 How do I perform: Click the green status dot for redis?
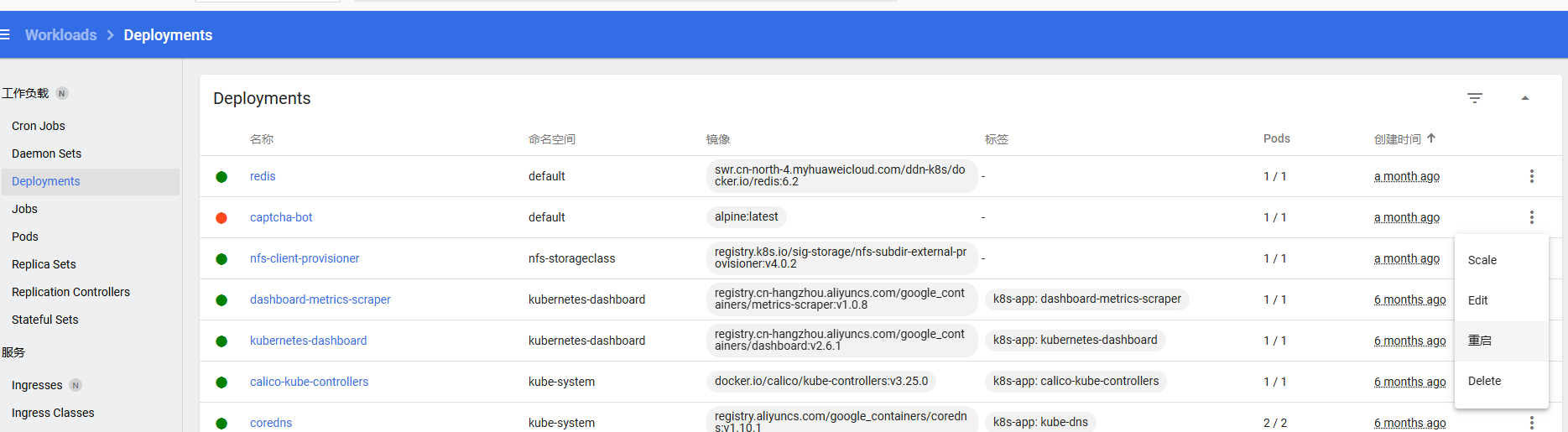[221, 177]
